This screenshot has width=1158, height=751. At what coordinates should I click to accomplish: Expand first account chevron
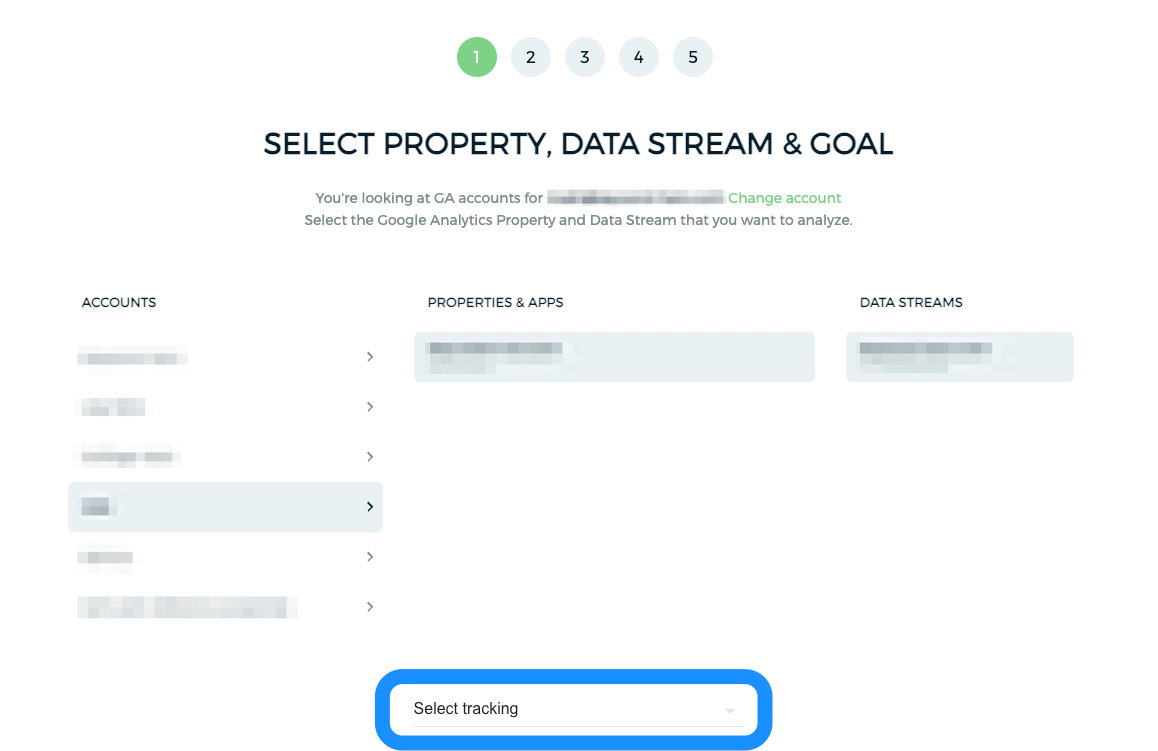[370, 357]
